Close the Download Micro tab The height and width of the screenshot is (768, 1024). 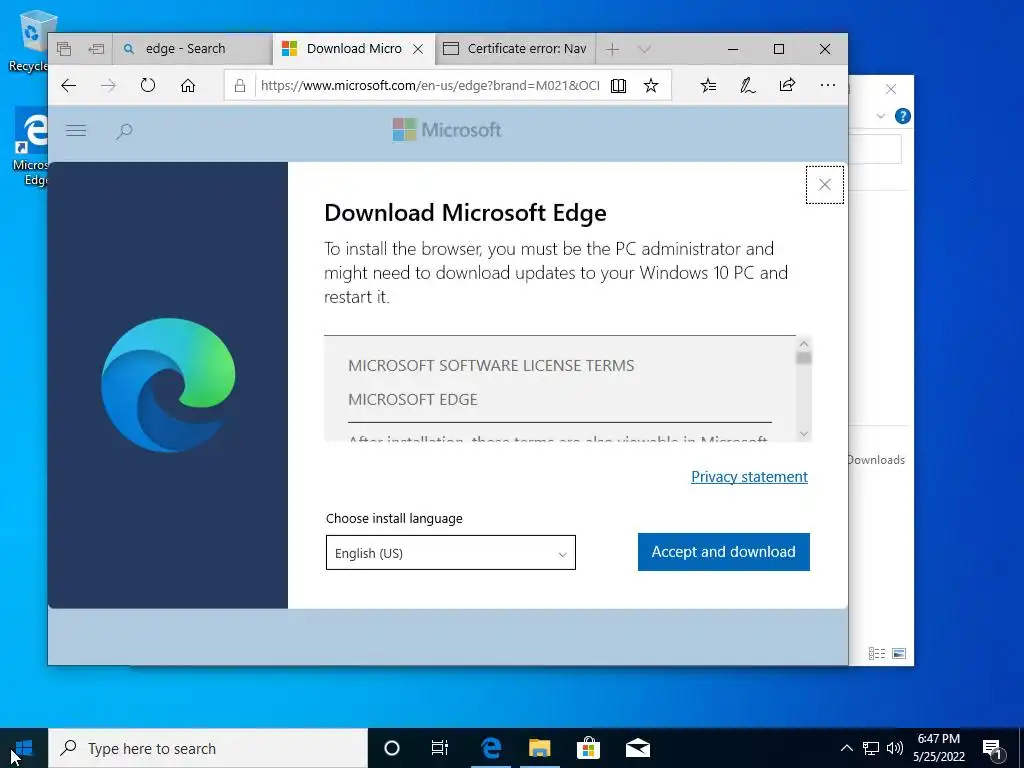tap(419, 49)
